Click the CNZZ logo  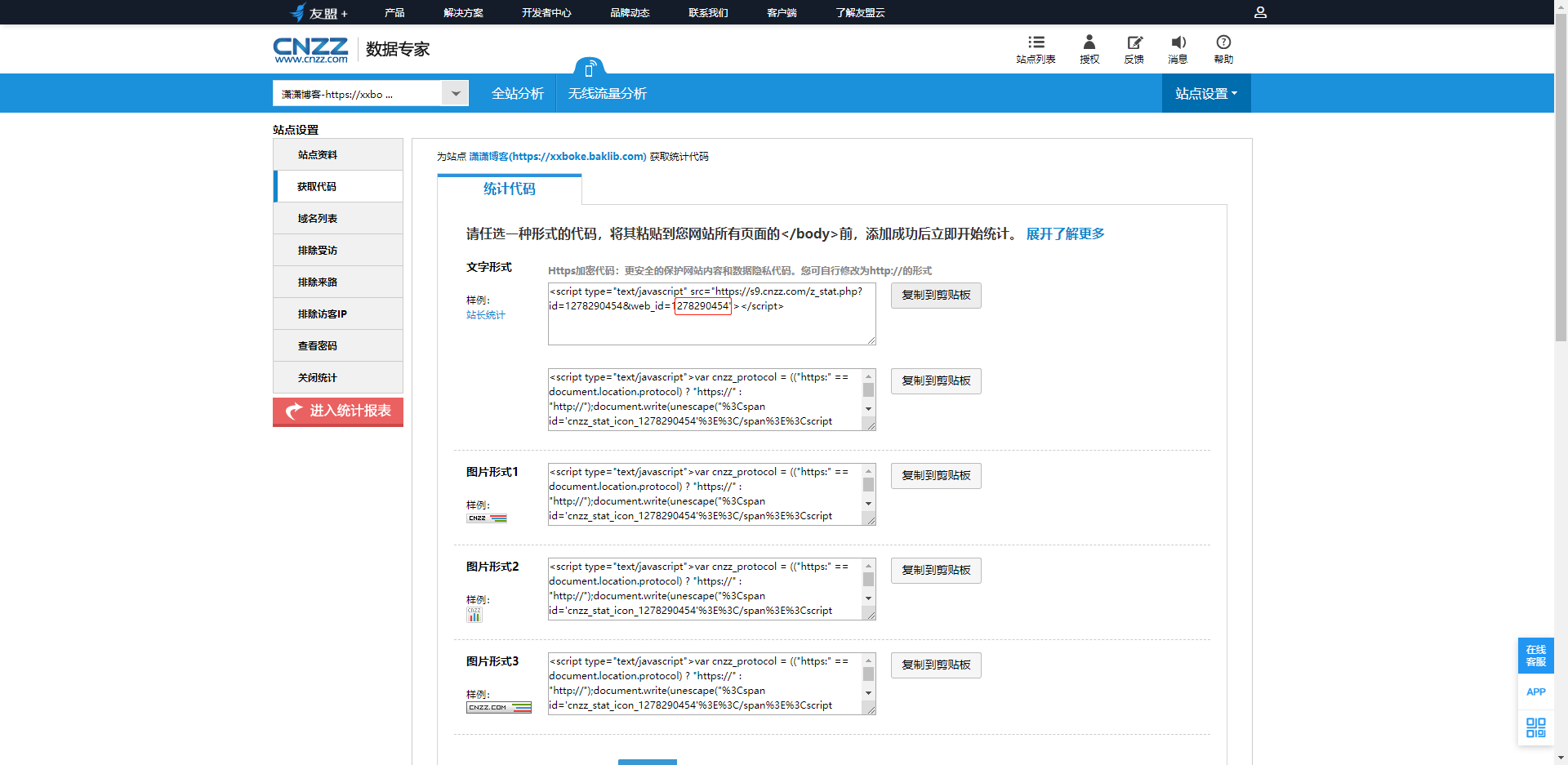[x=310, y=50]
